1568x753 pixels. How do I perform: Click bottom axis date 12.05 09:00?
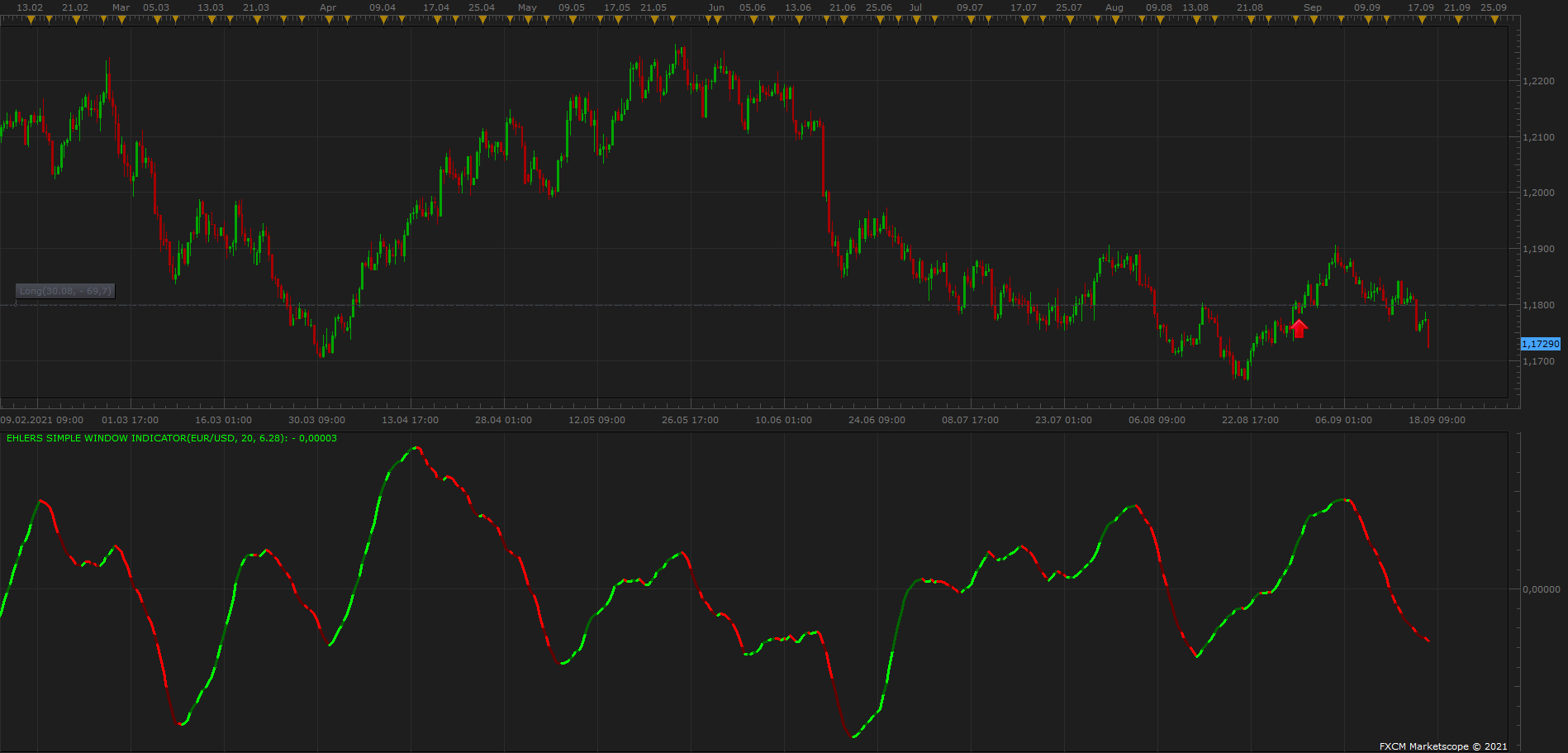click(597, 420)
